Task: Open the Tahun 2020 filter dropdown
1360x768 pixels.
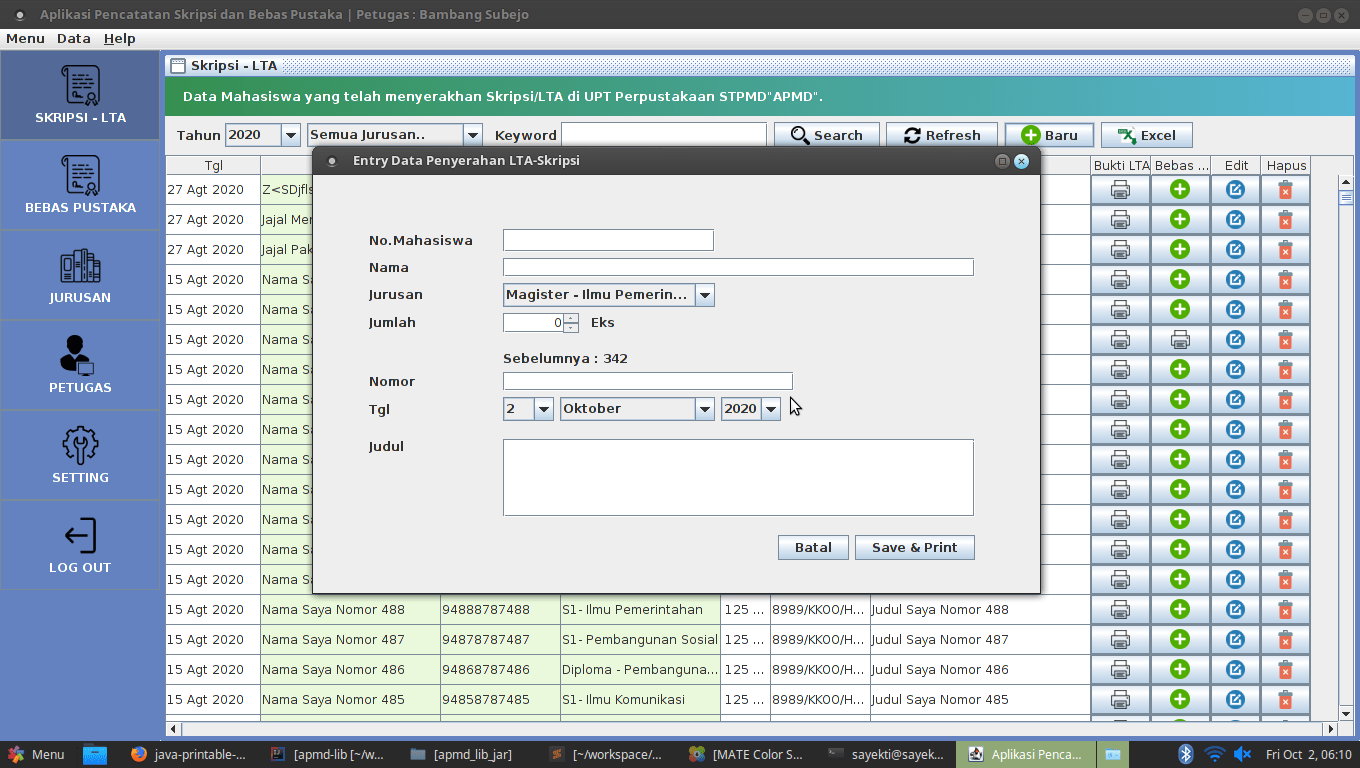Action: (290, 135)
